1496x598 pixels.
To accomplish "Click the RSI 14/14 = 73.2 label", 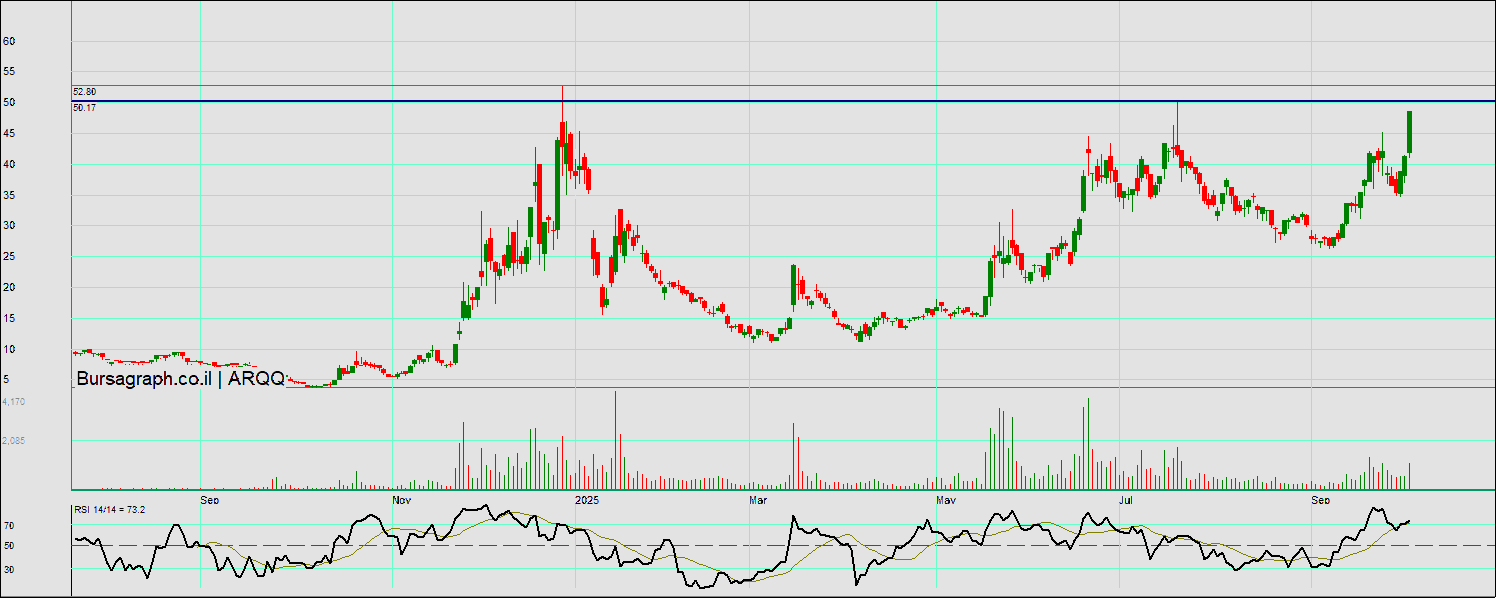I will [109, 510].
